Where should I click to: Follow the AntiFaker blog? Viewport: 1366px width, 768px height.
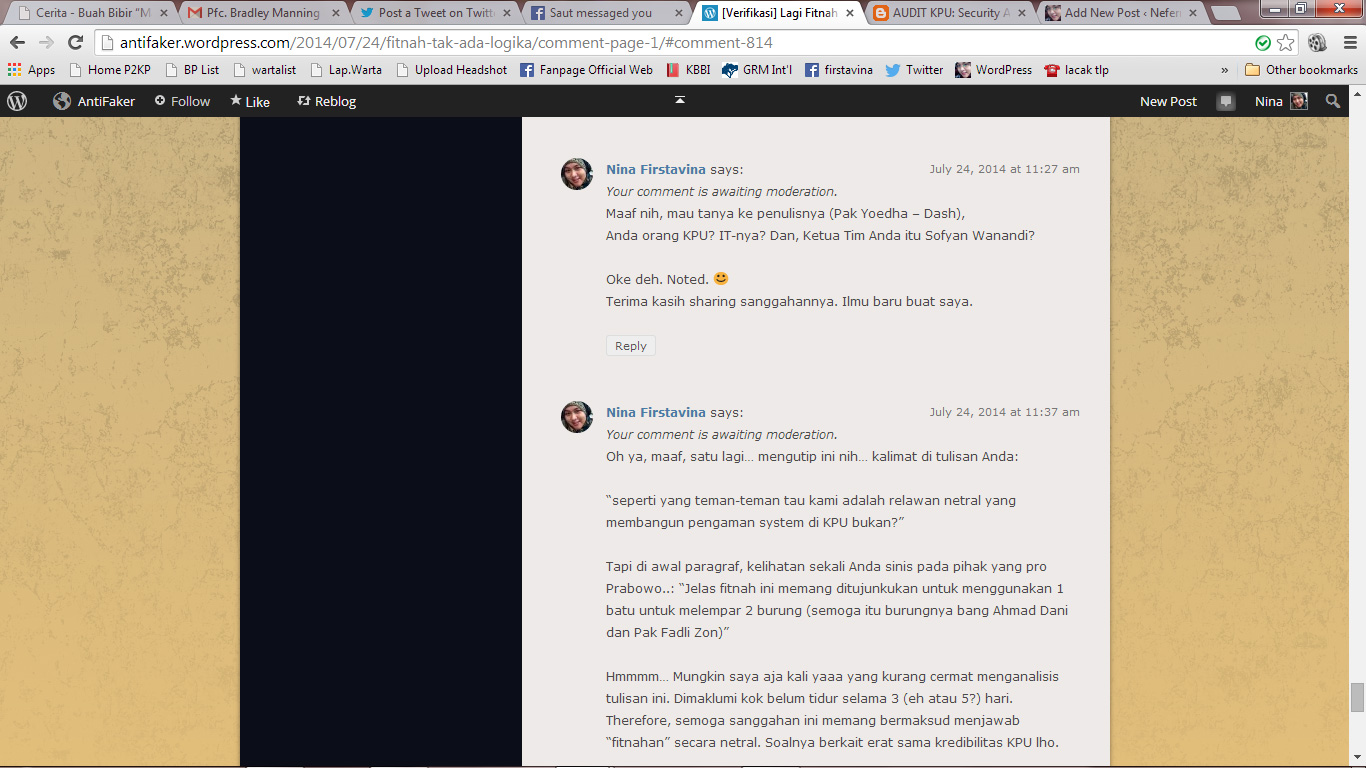182,101
